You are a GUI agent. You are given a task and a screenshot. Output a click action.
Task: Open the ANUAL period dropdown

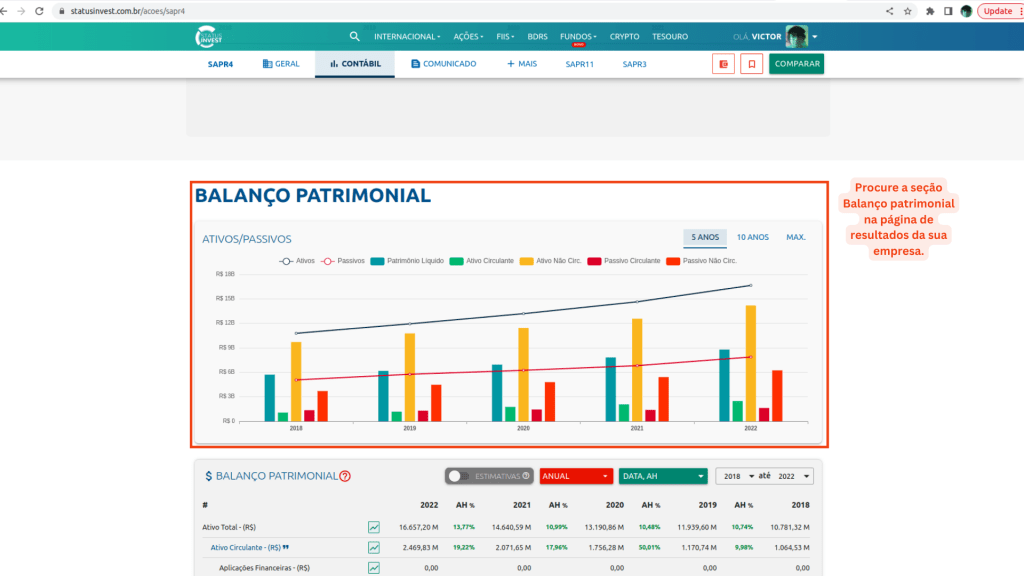[575, 477]
